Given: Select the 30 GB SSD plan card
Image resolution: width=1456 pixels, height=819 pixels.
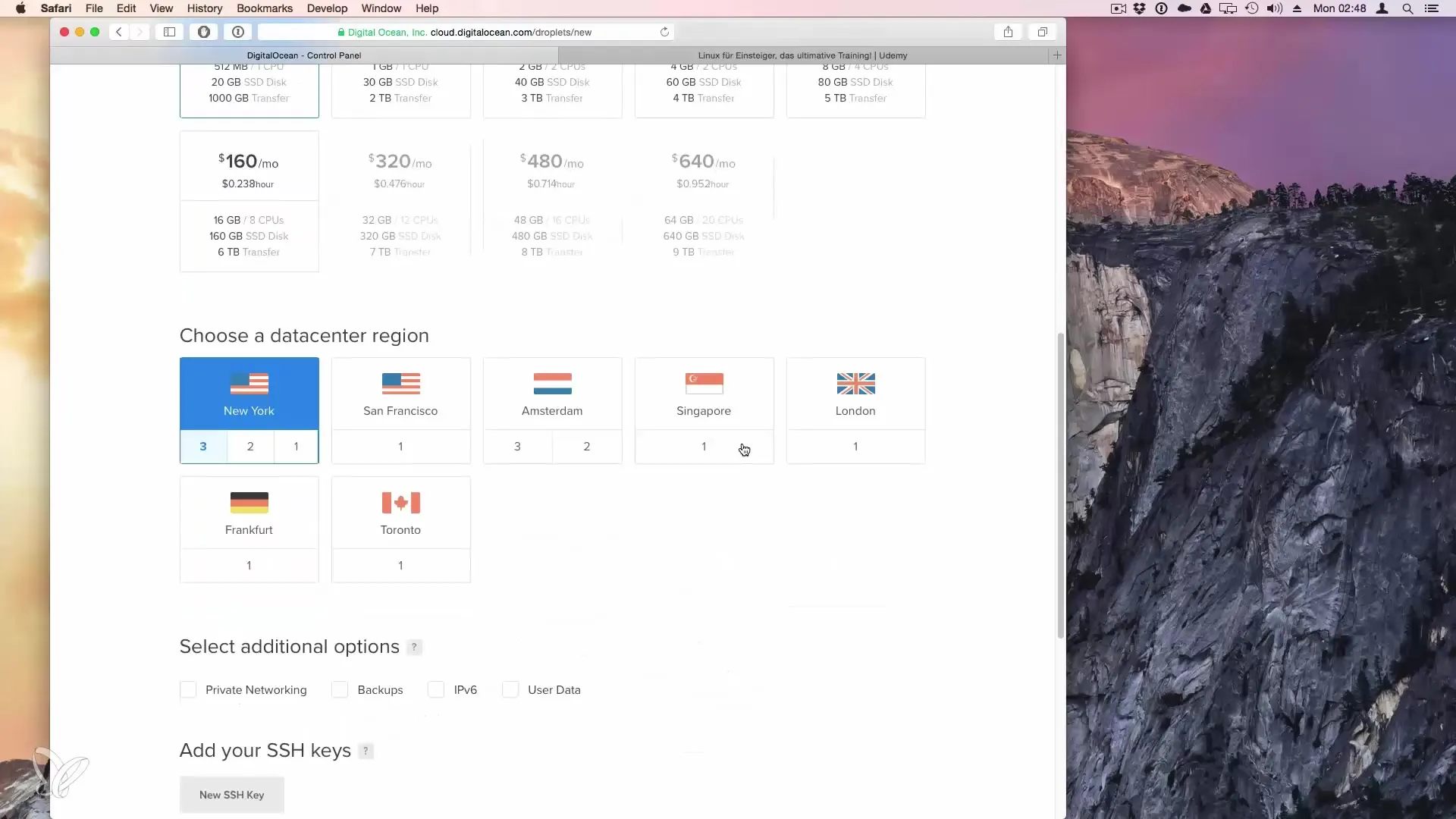Looking at the screenshot, I should (x=401, y=90).
